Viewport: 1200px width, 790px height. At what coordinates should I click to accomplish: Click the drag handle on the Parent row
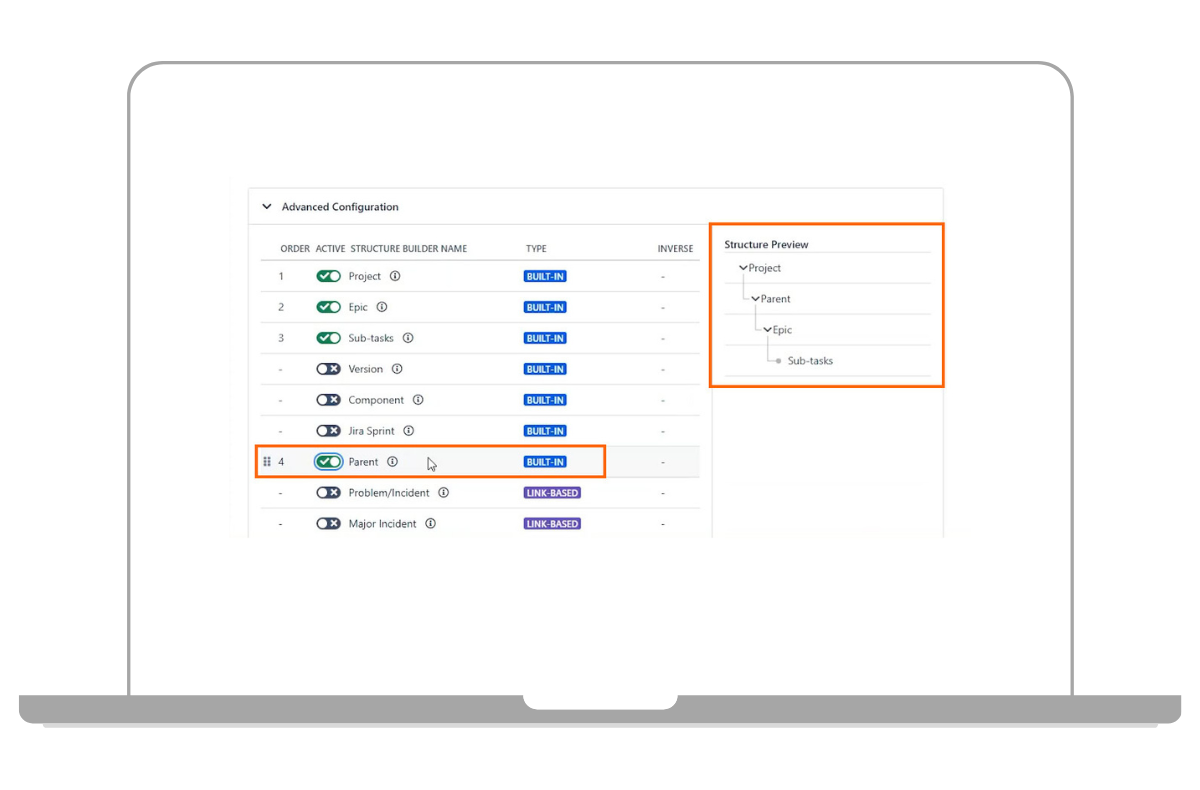pos(268,462)
